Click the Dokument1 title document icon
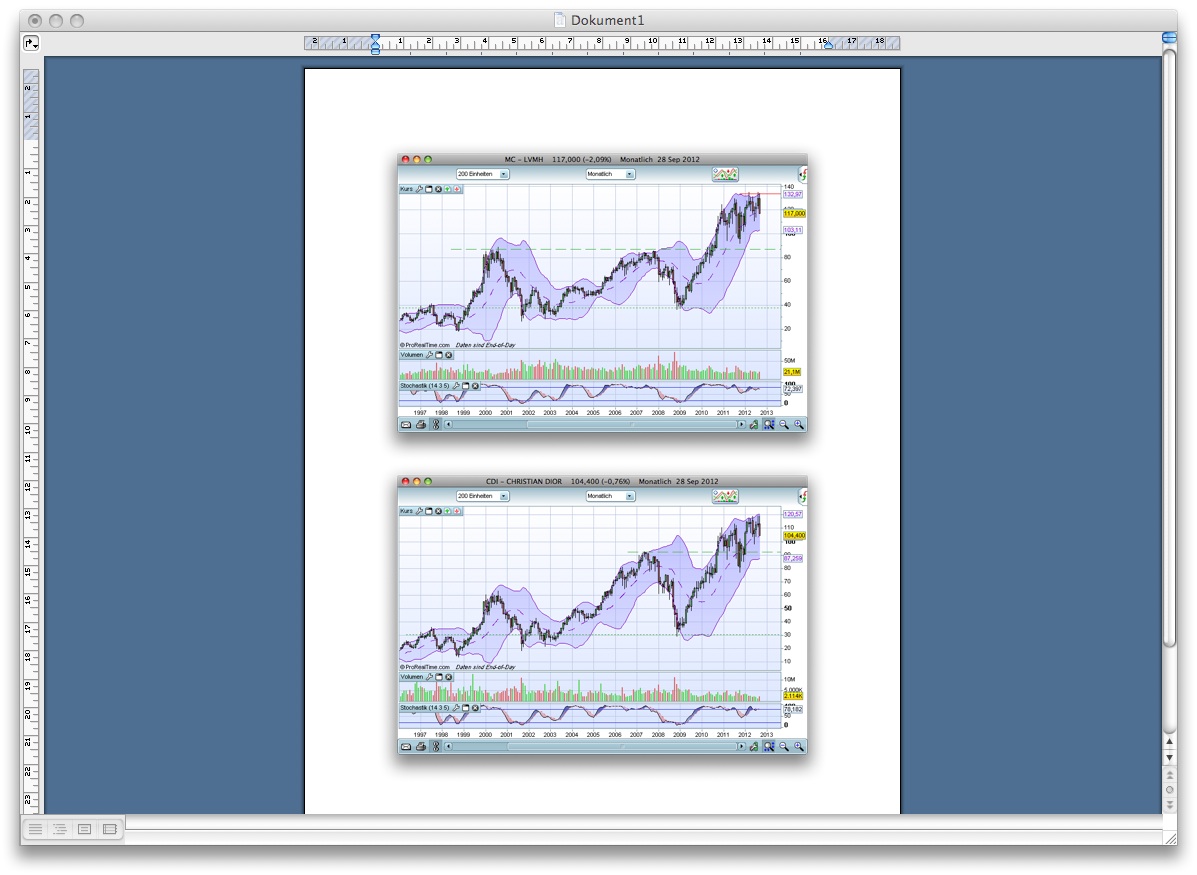Viewport: 1197px width, 875px height. (x=560, y=20)
